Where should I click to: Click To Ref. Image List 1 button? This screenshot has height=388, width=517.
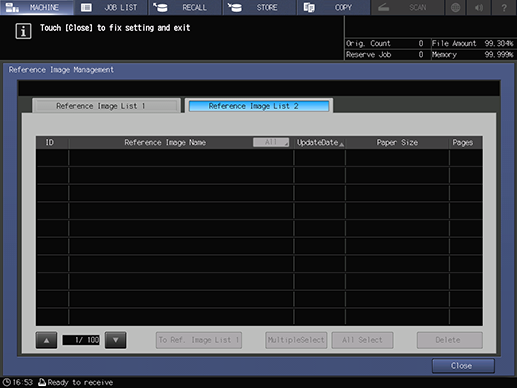199,340
